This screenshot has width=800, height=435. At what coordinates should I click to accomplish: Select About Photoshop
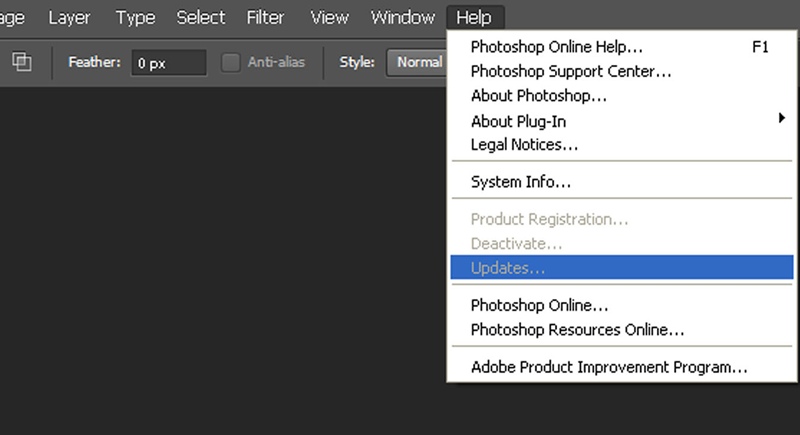coord(621,96)
